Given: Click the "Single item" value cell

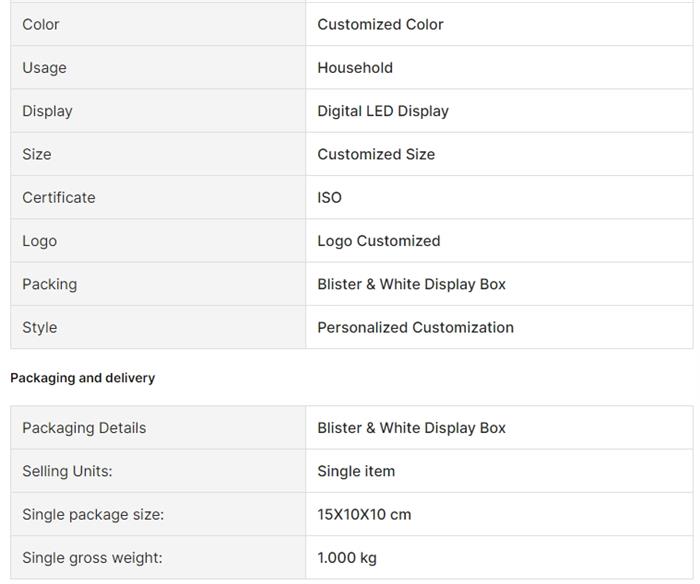Looking at the screenshot, I should point(356,471).
